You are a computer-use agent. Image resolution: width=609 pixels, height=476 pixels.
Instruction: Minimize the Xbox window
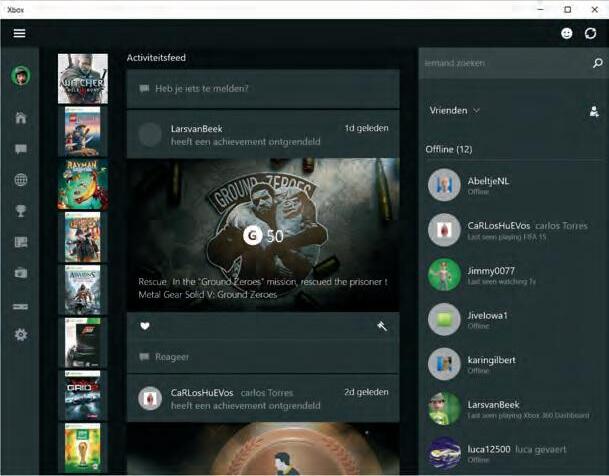[540, 9]
